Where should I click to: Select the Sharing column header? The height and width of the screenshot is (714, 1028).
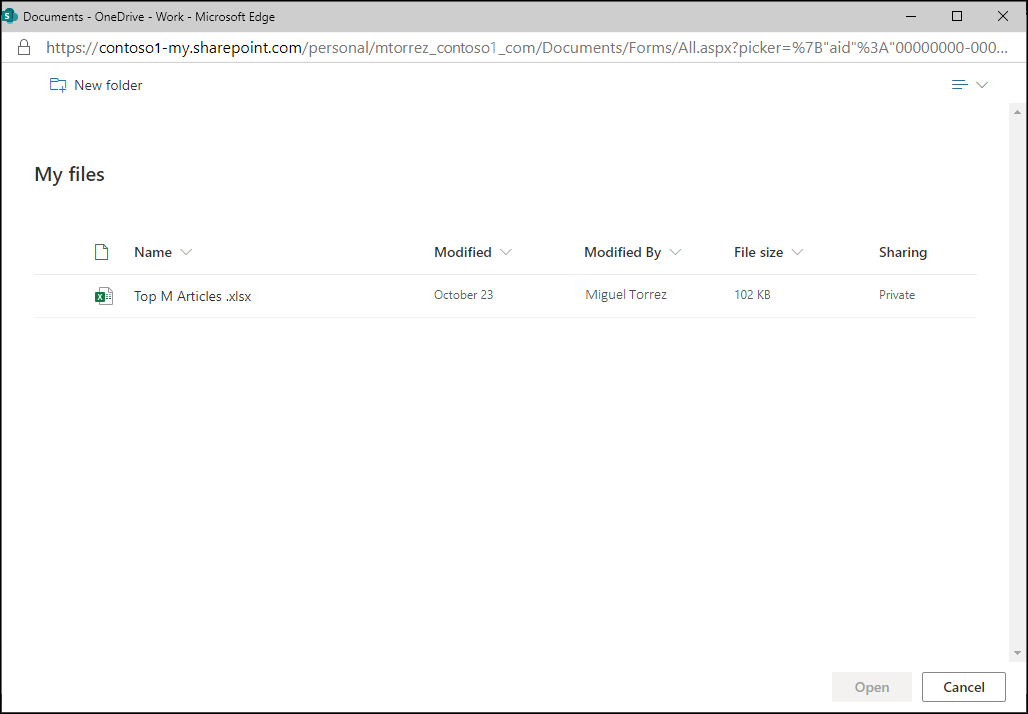point(902,251)
